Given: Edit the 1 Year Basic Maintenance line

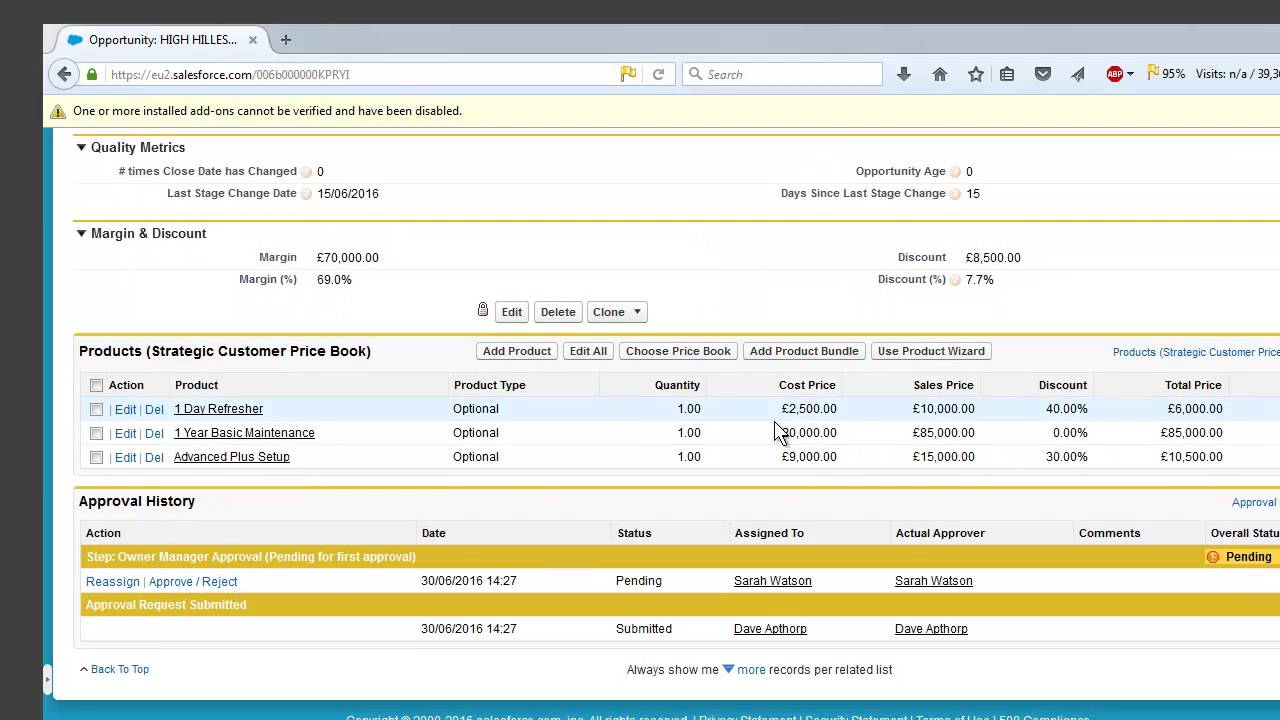Looking at the screenshot, I should [x=125, y=433].
